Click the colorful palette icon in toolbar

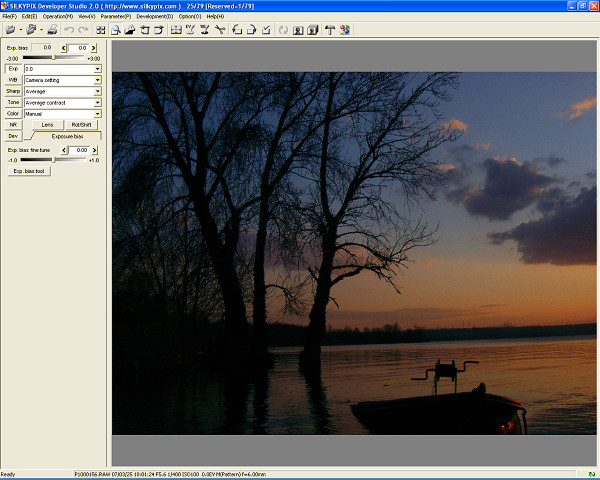pos(344,30)
